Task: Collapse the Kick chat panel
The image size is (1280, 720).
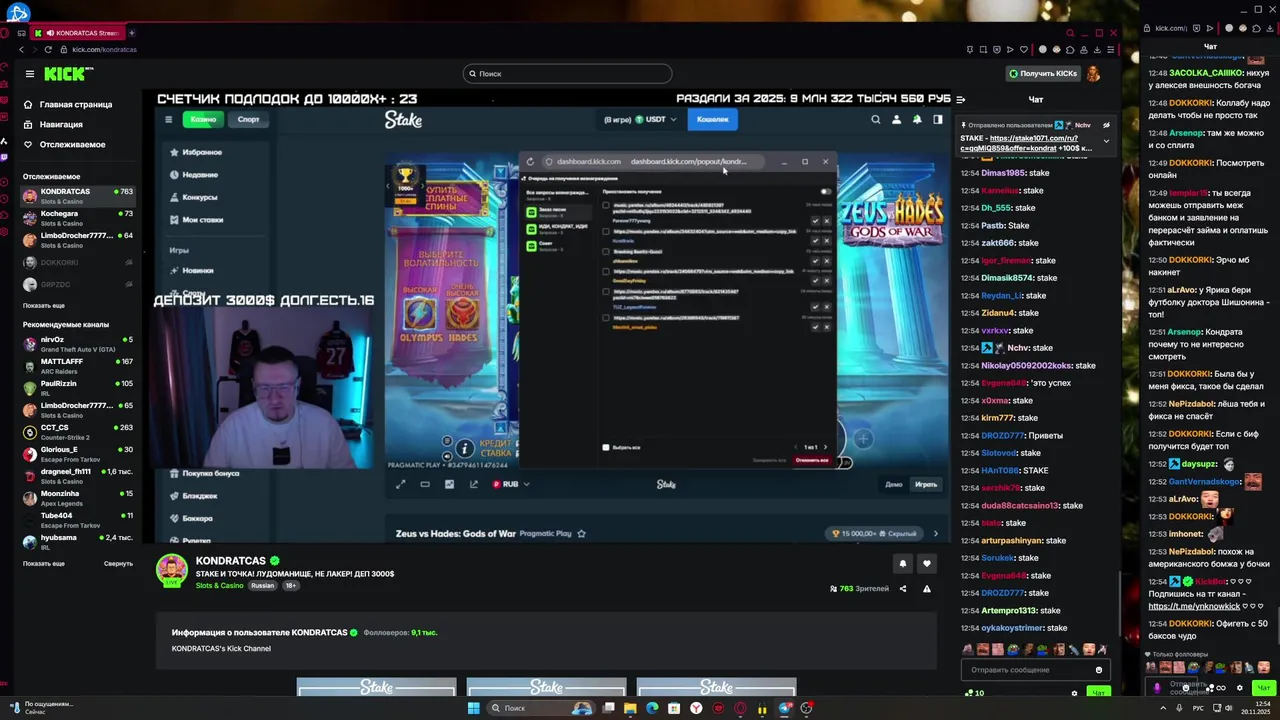Action: click(x=960, y=99)
